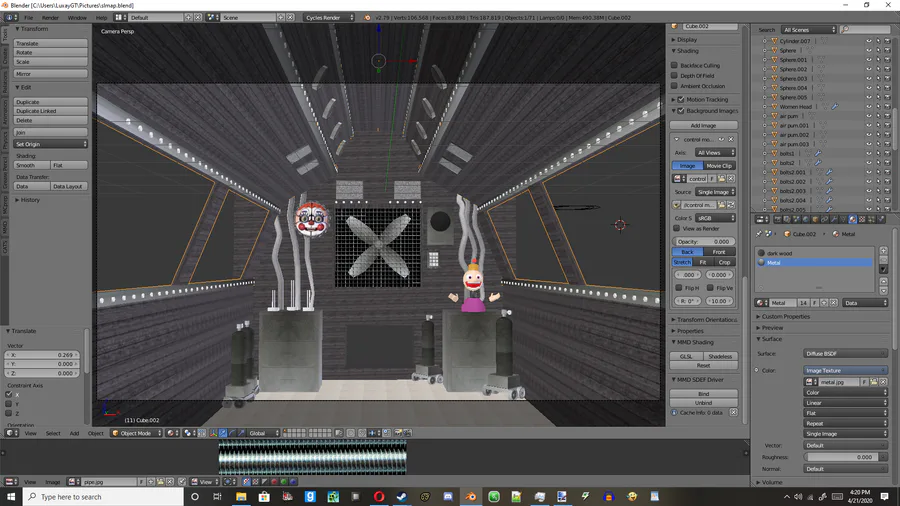Click the Duplicate Linked button
This screenshot has height=506, width=900.
[51, 111]
